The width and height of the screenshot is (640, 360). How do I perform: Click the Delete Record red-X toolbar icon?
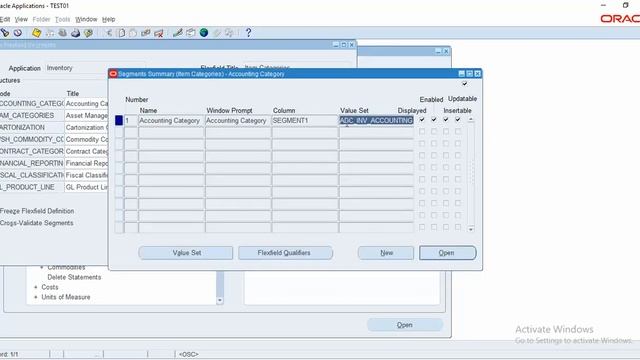(x=159, y=33)
